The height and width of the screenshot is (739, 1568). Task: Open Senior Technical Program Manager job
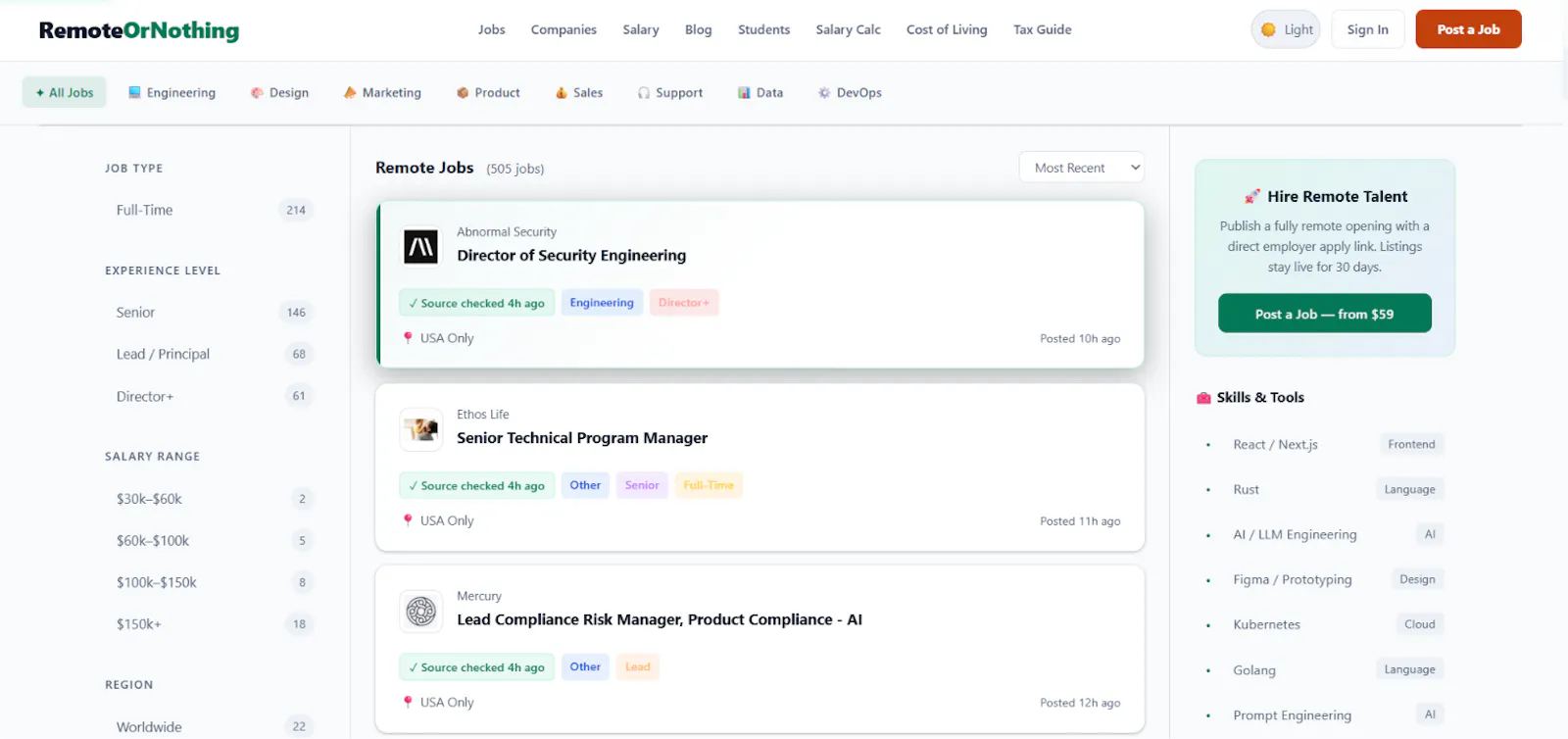[x=582, y=438]
